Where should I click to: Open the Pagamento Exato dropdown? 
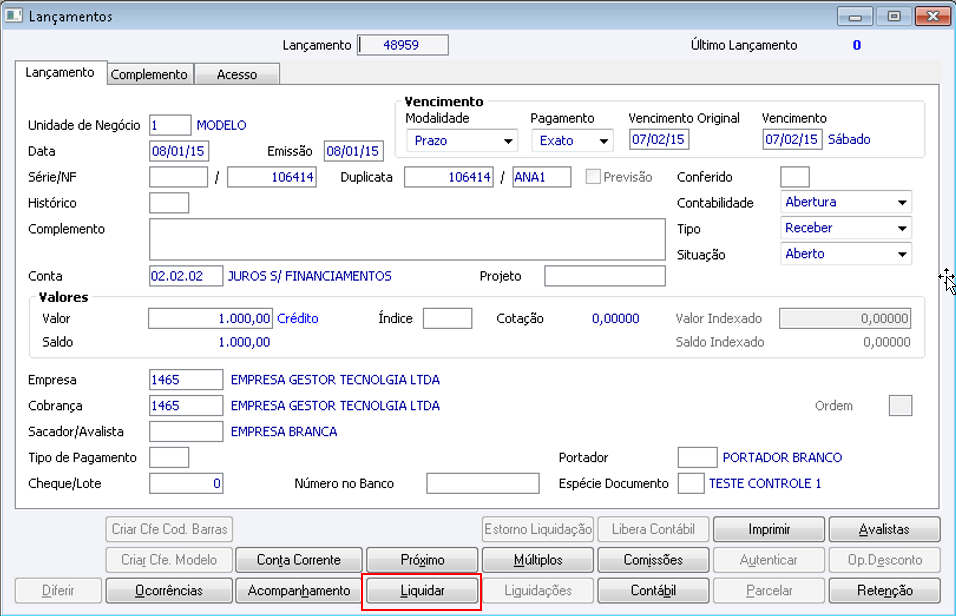coord(572,140)
